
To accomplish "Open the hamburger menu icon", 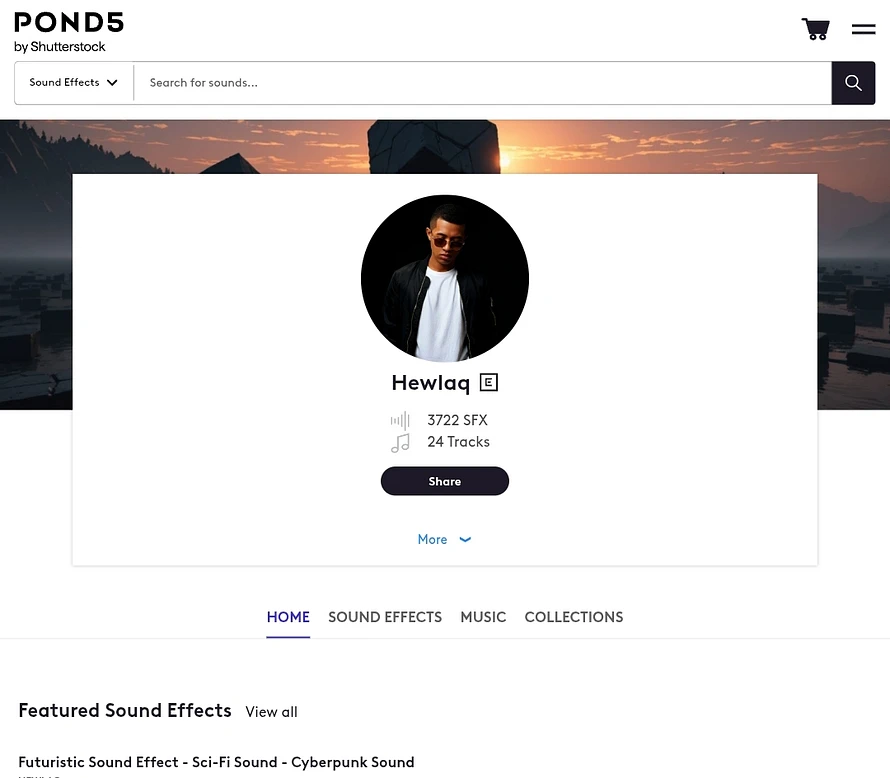I will tap(863, 29).
